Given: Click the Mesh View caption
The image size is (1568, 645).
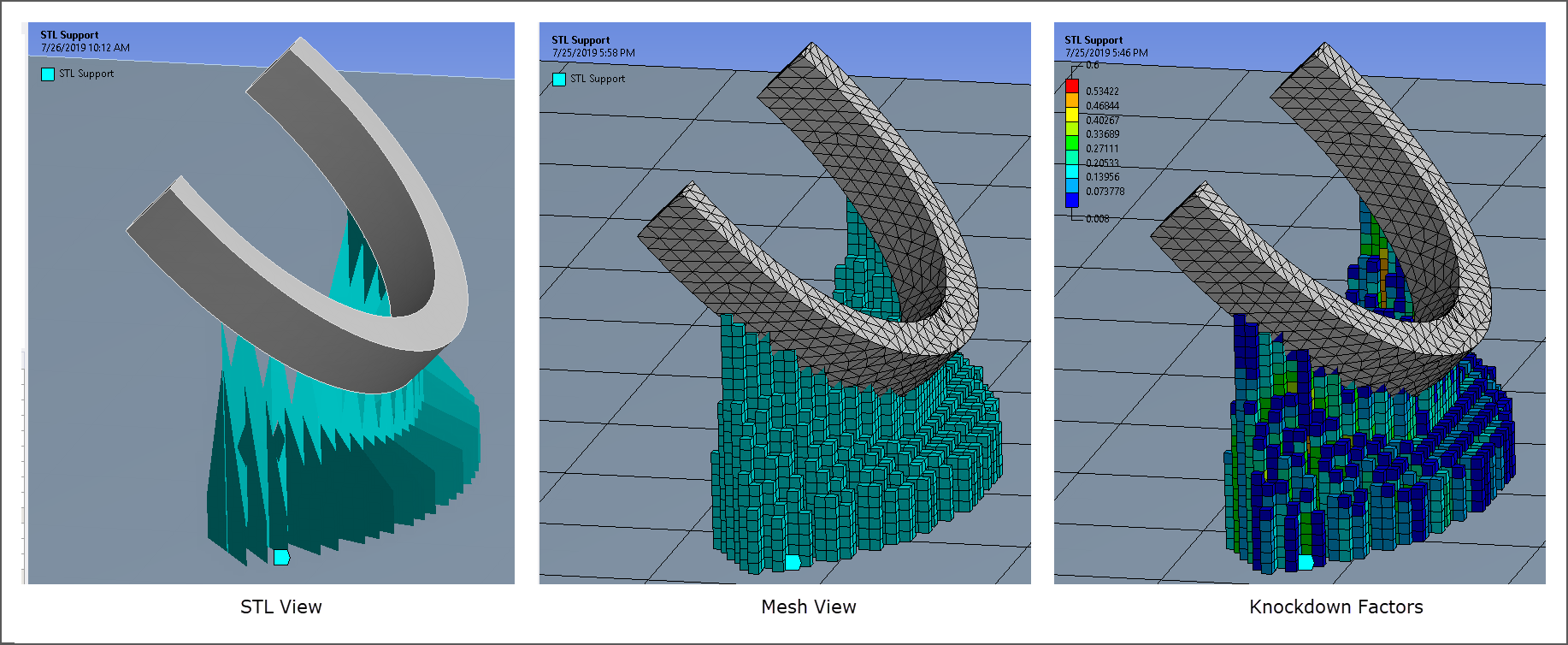Looking at the screenshot, I should 809,607.
